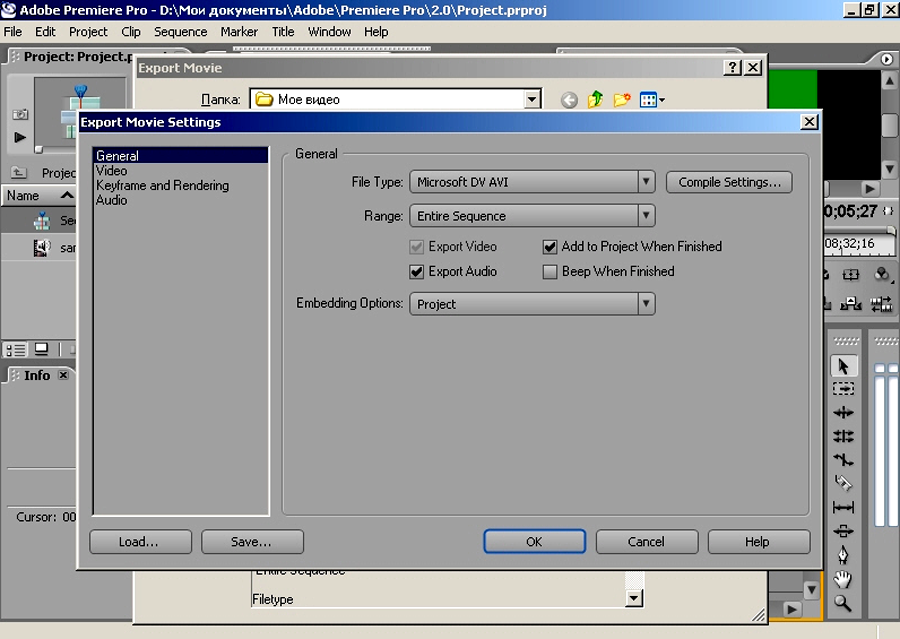Click the Save button
Screen dimensions: 900x639
click(252, 541)
